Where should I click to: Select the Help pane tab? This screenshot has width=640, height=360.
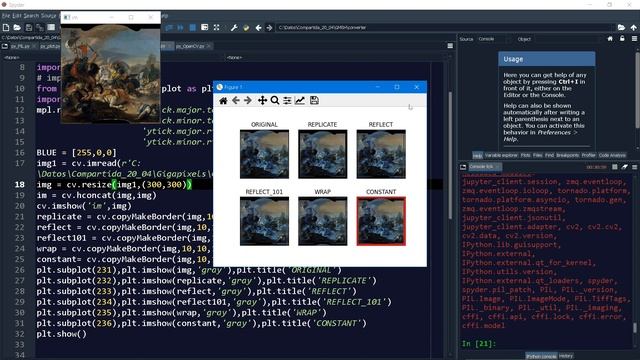(x=477, y=155)
